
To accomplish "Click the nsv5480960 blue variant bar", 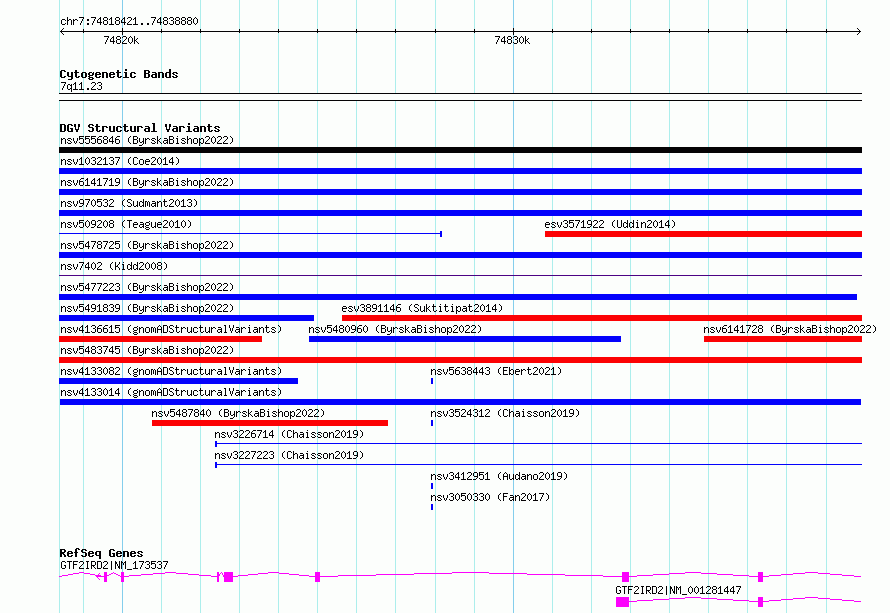I will click(465, 339).
